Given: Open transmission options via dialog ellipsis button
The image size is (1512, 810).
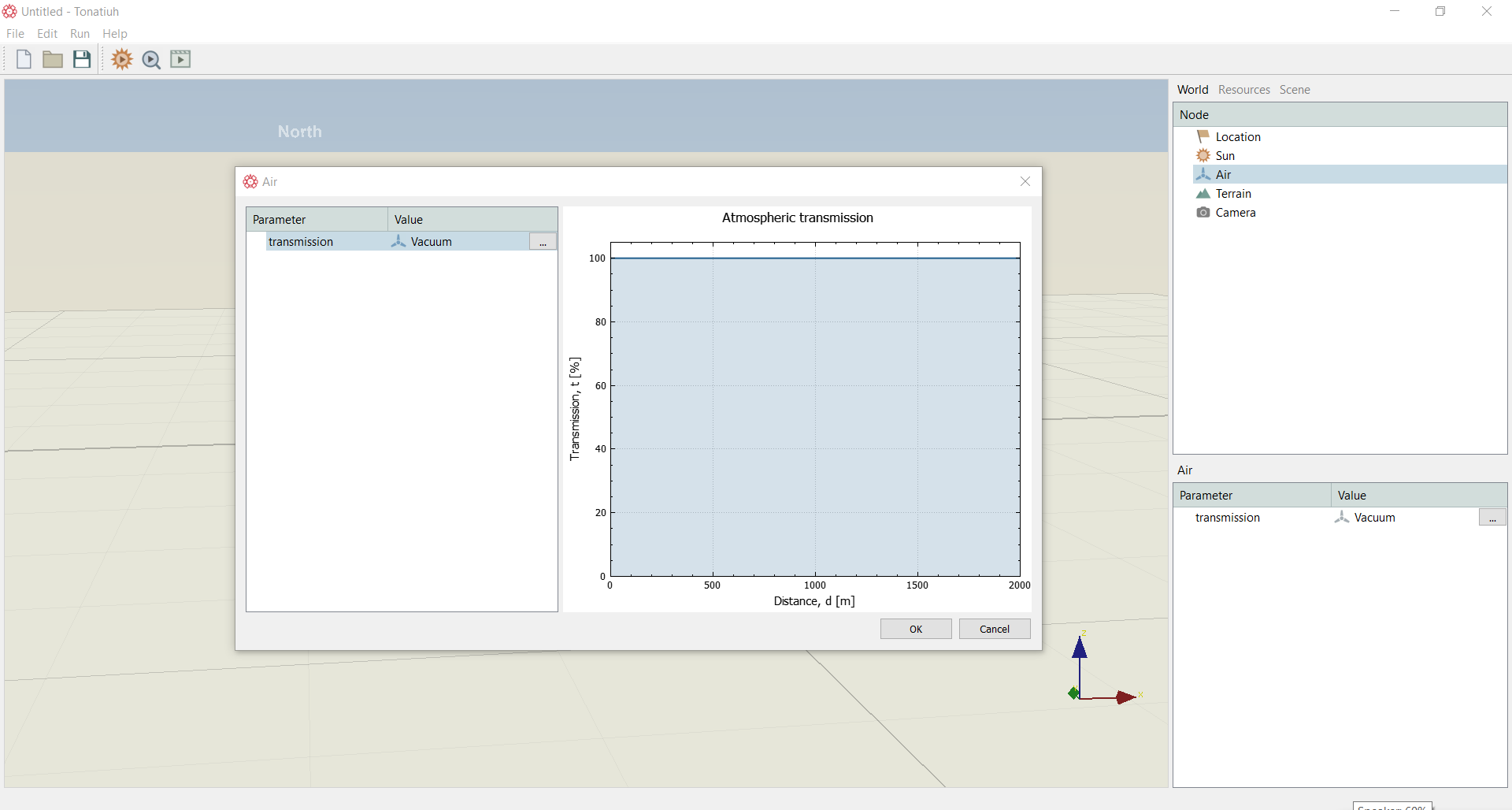Looking at the screenshot, I should (x=543, y=242).
